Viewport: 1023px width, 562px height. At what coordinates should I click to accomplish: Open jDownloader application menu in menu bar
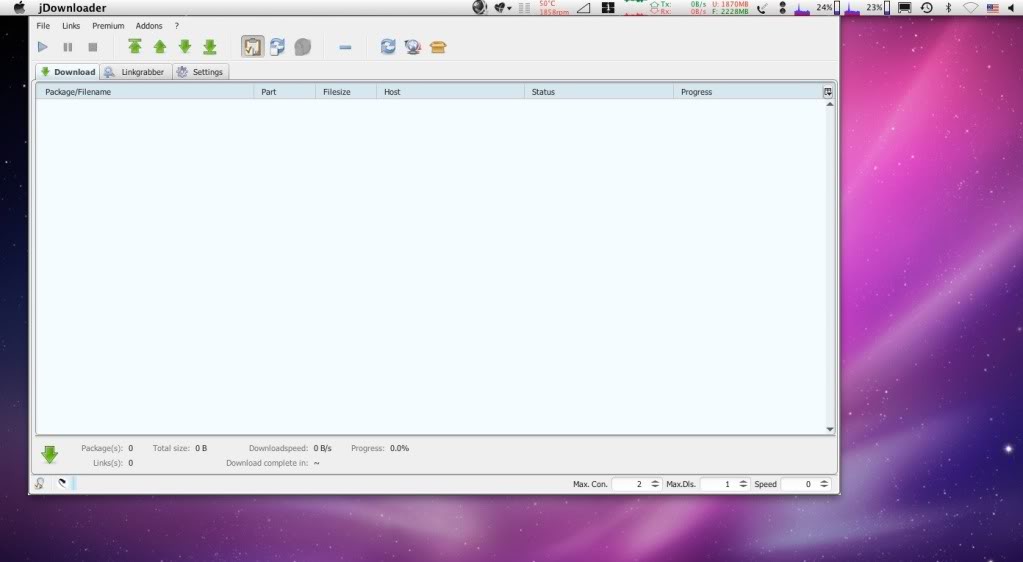tap(72, 8)
